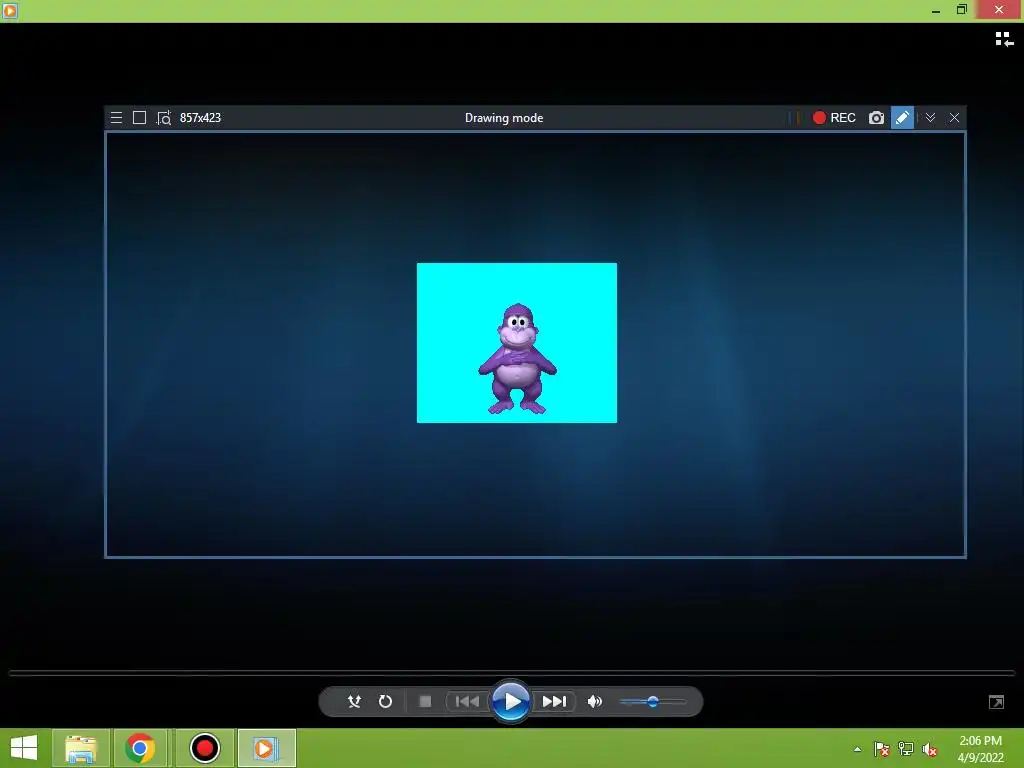Viewport: 1024px width, 768px height.
Task: Open File Explorer from the taskbar
Action: [81, 748]
